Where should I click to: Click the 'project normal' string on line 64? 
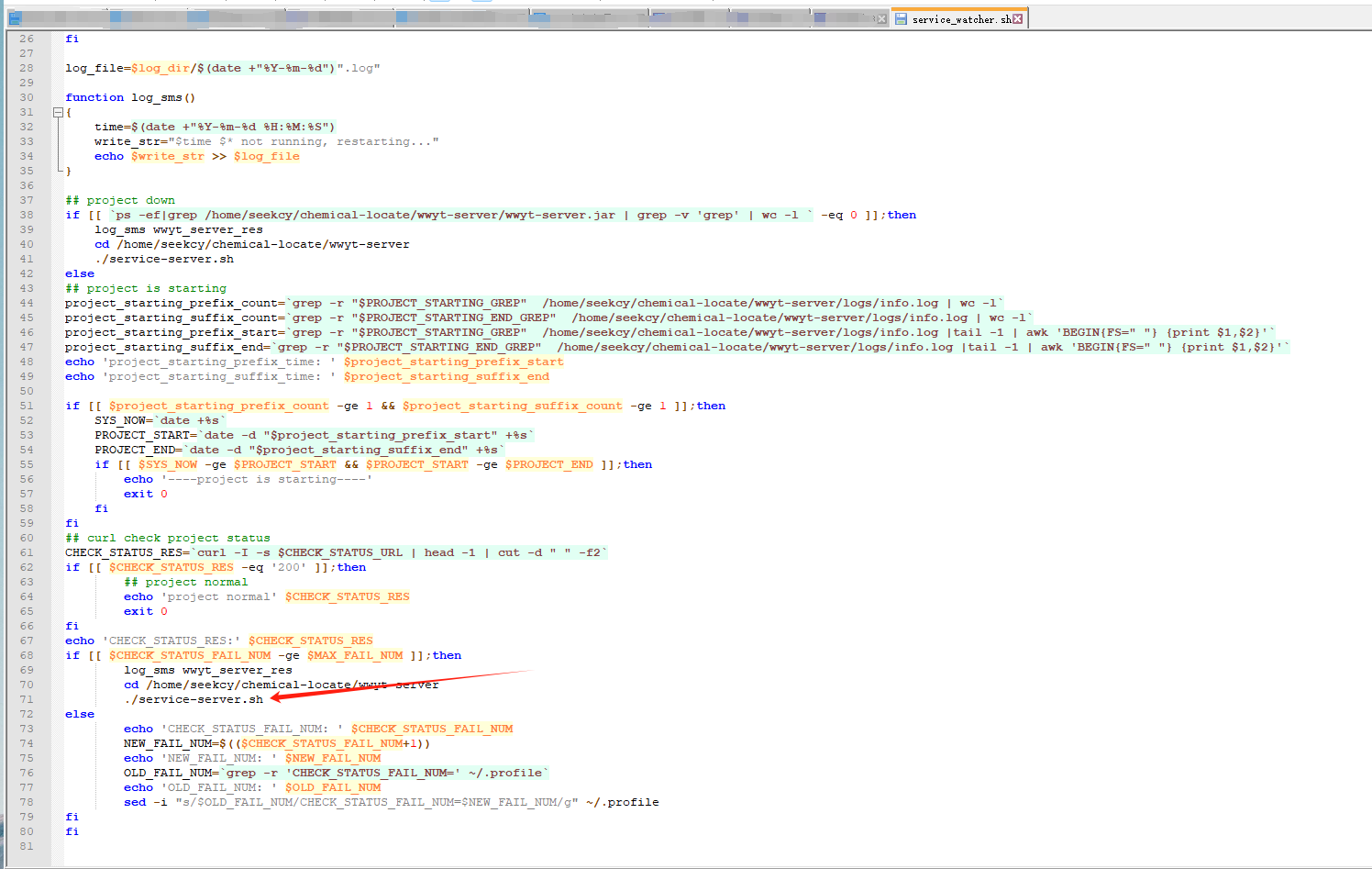click(x=219, y=596)
